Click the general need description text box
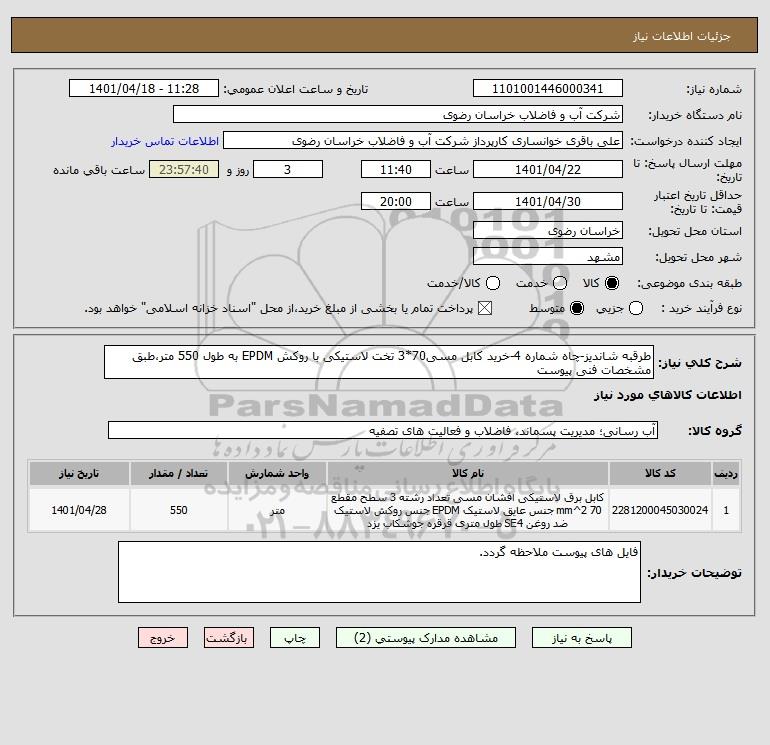This screenshot has height=745, width=770. click(379, 362)
